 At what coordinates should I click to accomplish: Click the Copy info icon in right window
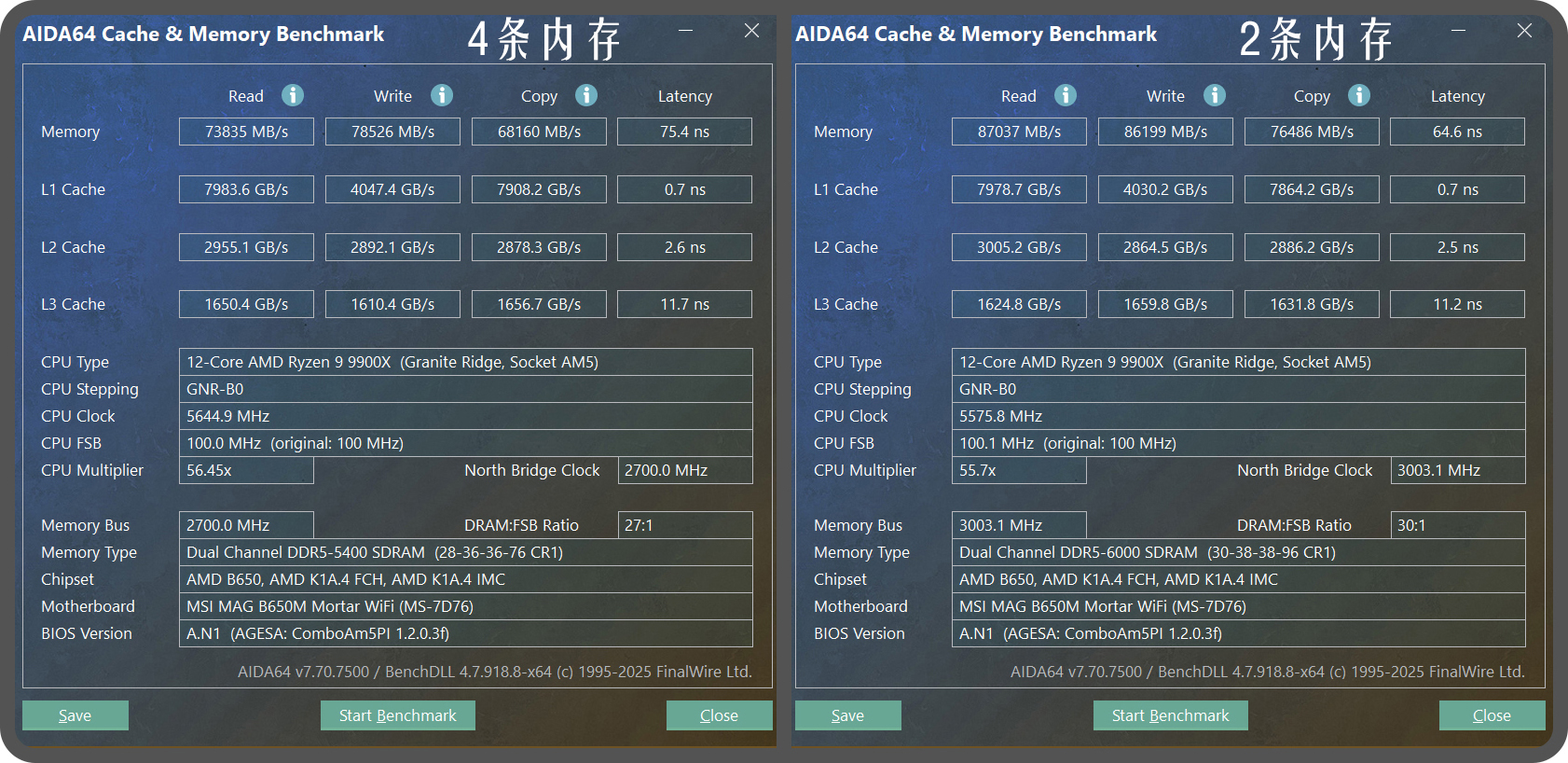point(1359,95)
